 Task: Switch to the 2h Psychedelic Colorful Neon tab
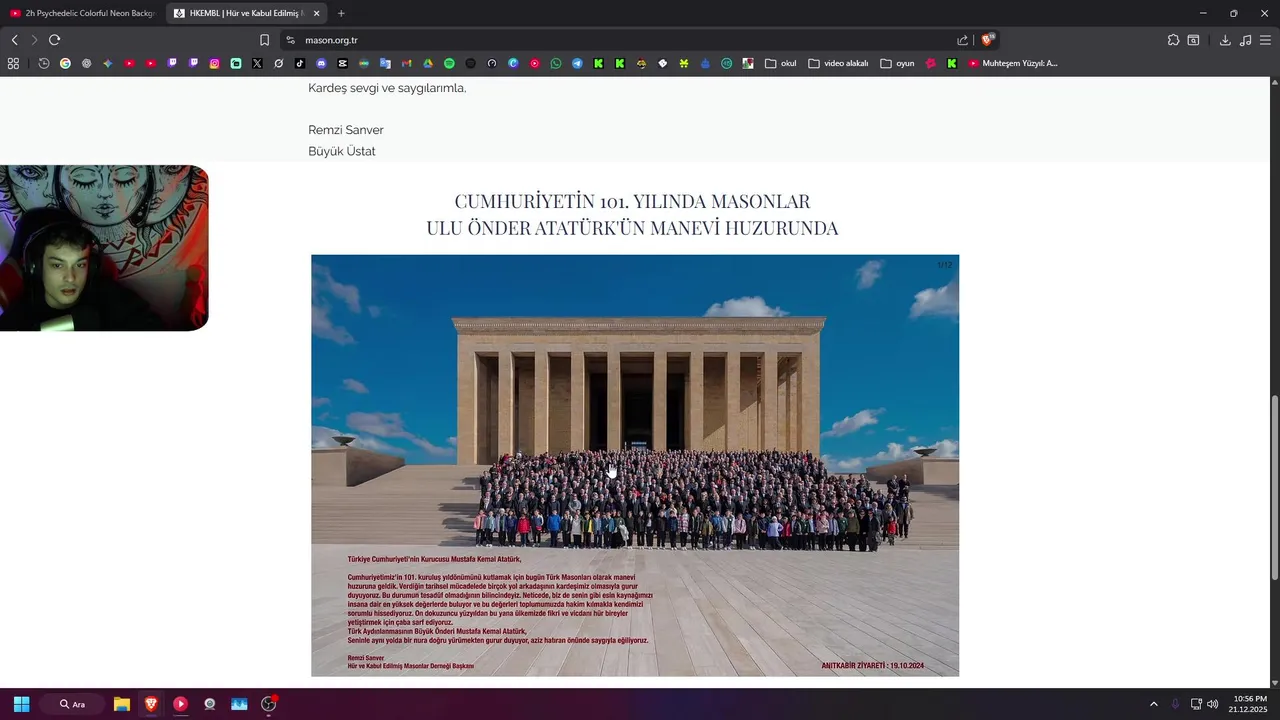point(82,13)
